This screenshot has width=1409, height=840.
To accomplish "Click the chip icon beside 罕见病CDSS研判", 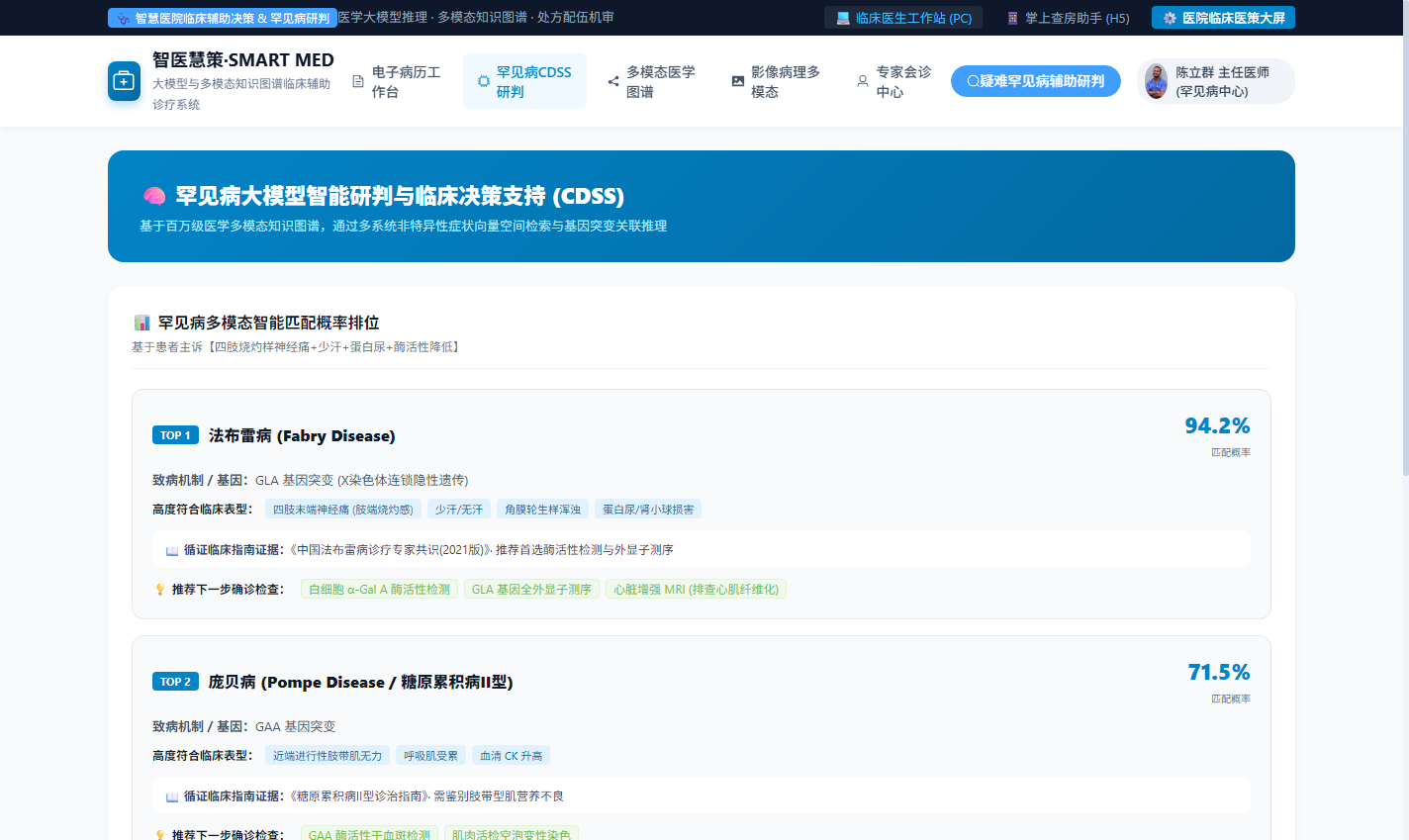I will pyautogui.click(x=483, y=82).
